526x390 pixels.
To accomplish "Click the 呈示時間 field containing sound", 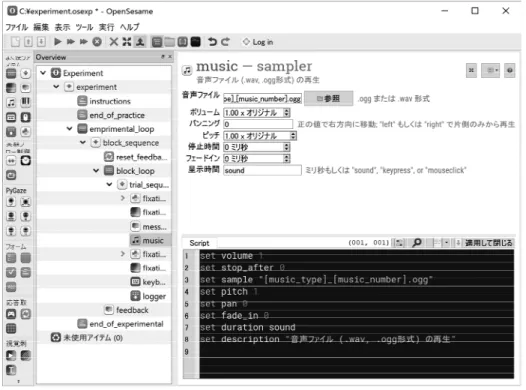I will pyautogui.click(x=262, y=170).
